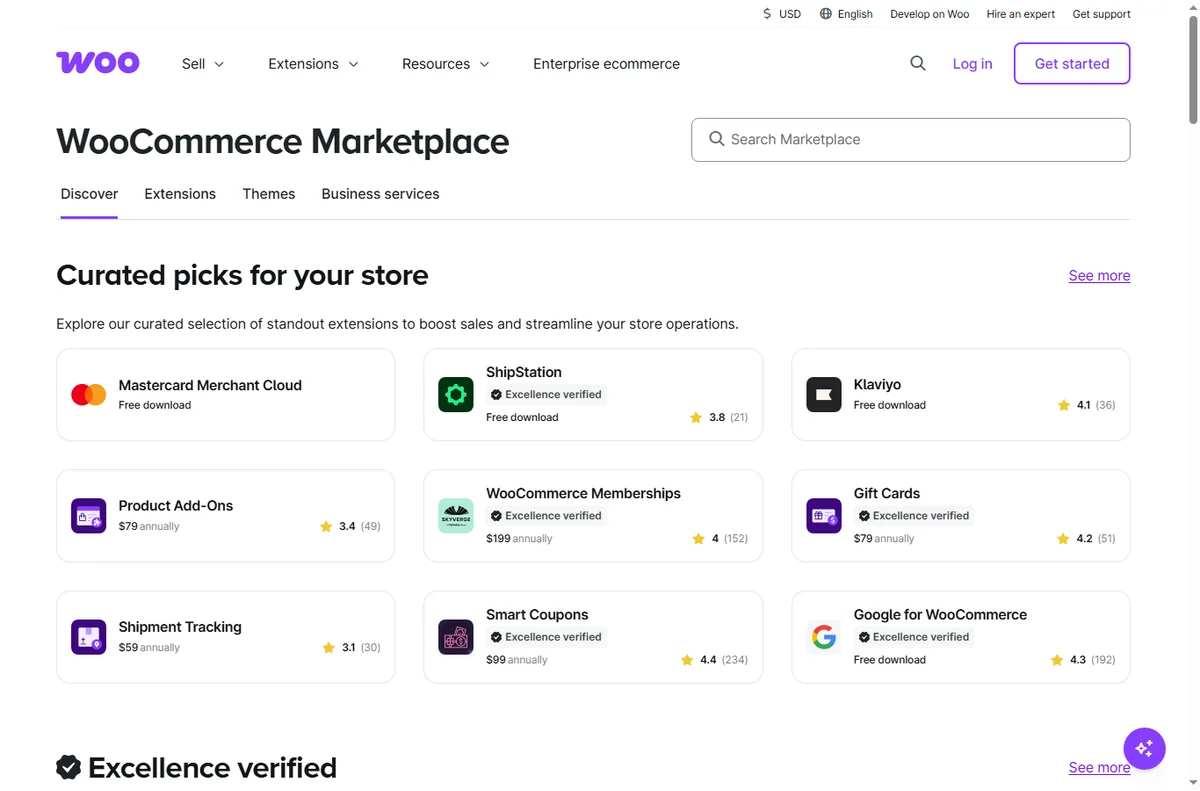The height and width of the screenshot is (791, 1200).
Task: Open the sparkle AI assistant button
Action: pyautogui.click(x=1144, y=748)
